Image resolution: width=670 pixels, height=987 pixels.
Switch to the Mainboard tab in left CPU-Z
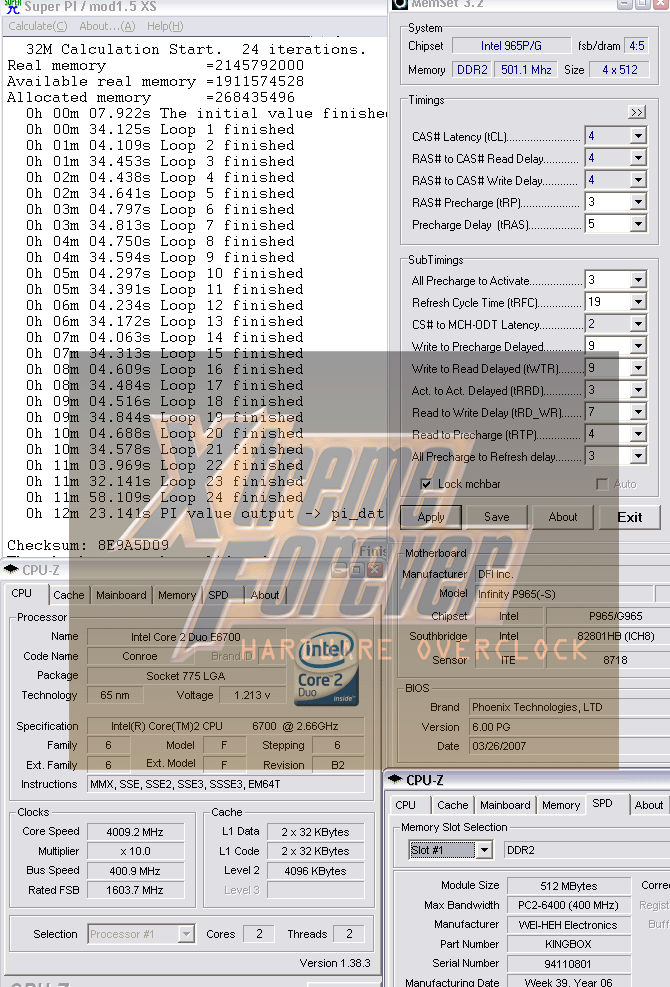[121, 595]
